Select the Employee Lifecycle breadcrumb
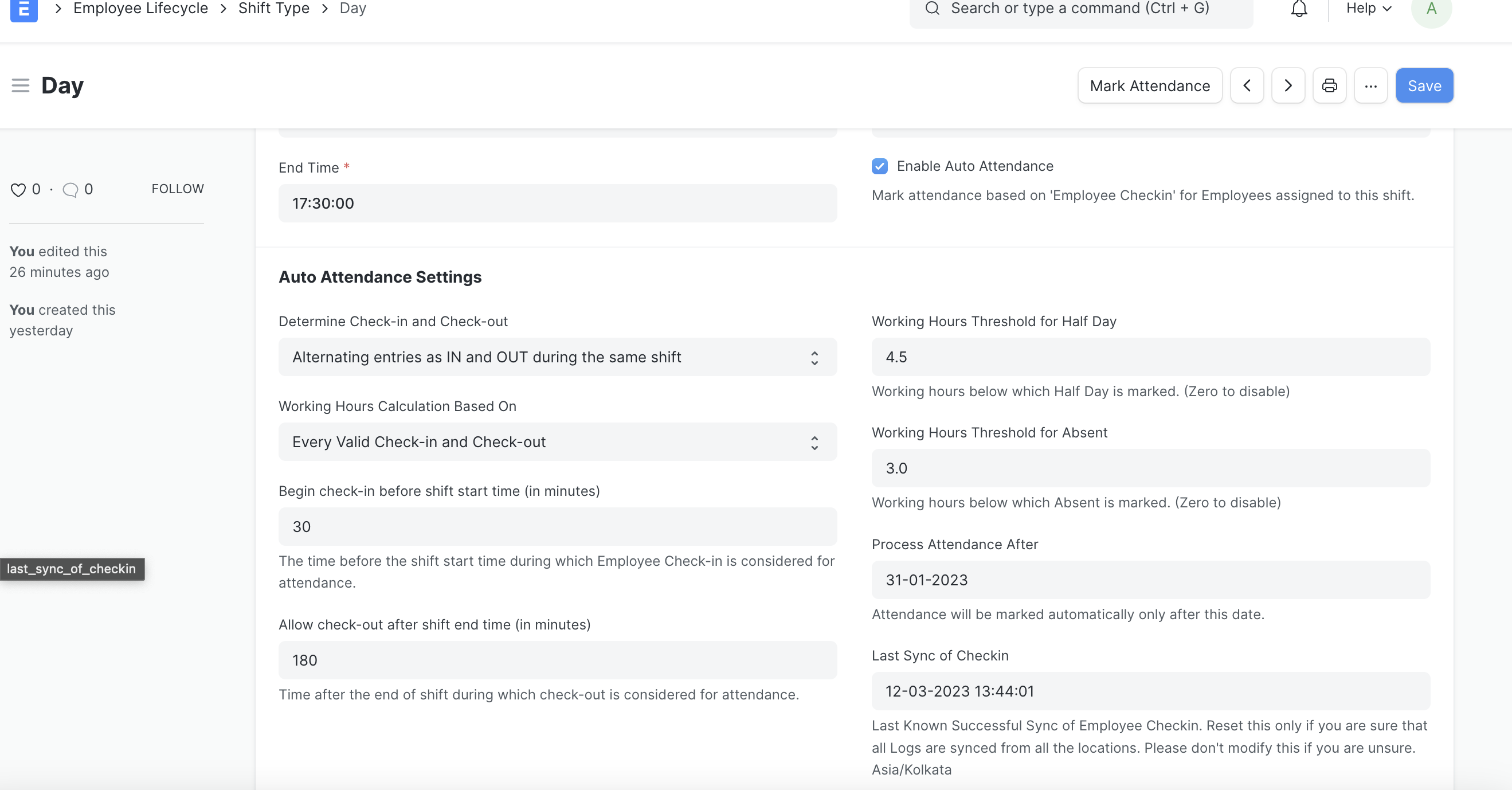Image resolution: width=1512 pixels, height=790 pixels. [x=140, y=8]
